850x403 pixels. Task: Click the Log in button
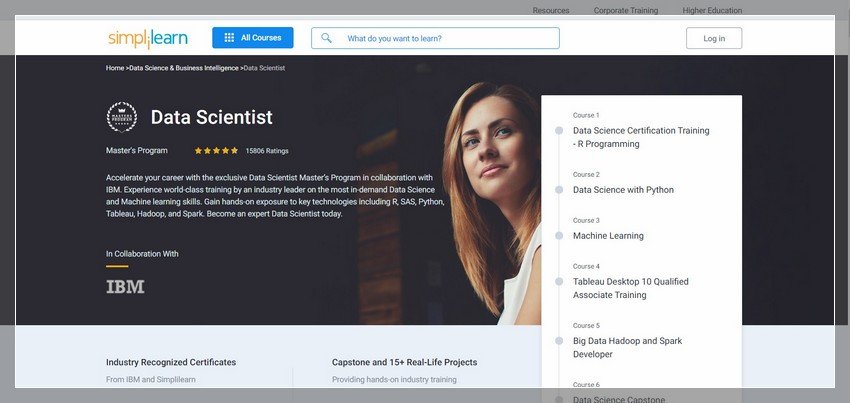pos(714,39)
